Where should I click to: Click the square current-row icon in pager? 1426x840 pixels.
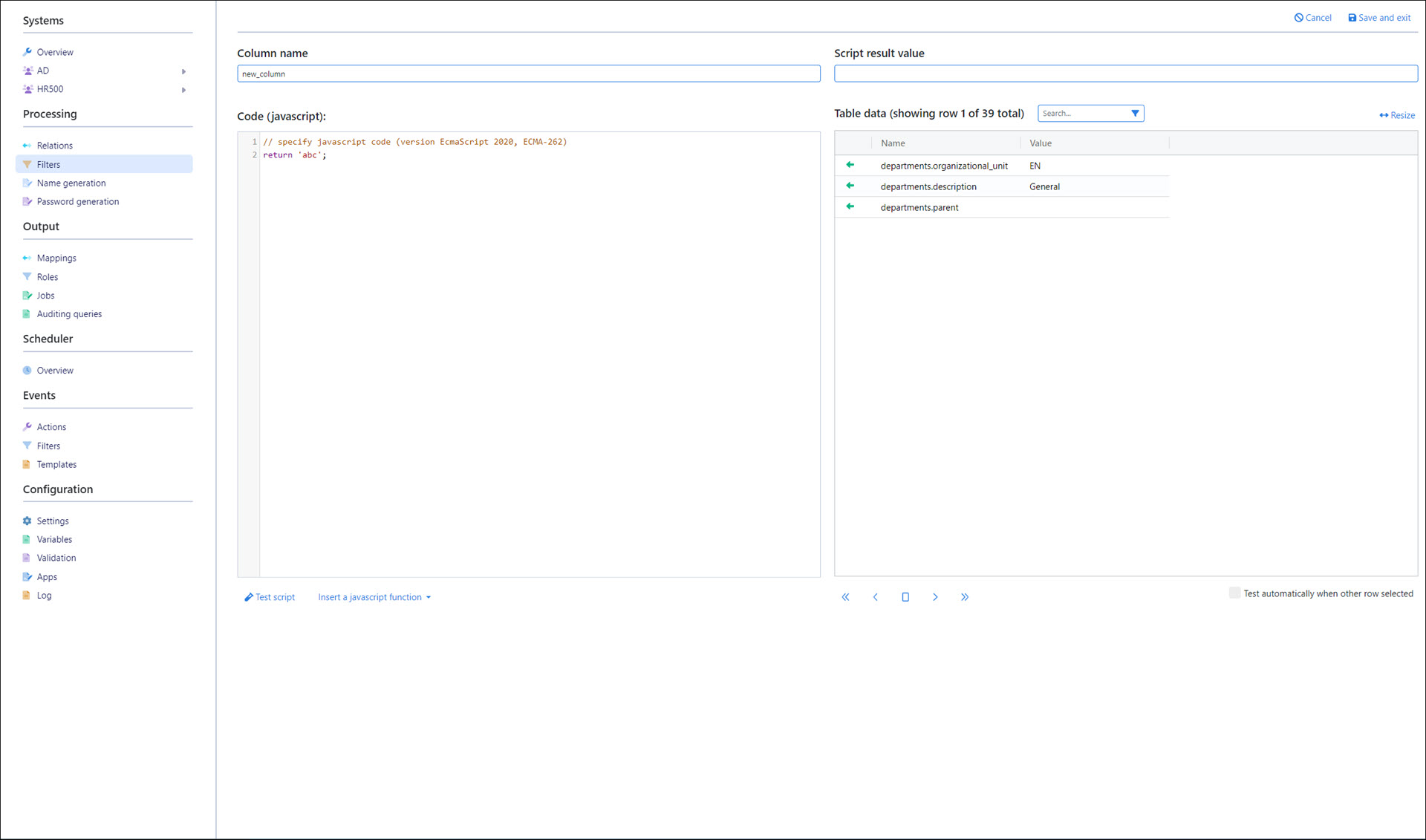pyautogui.click(x=905, y=597)
